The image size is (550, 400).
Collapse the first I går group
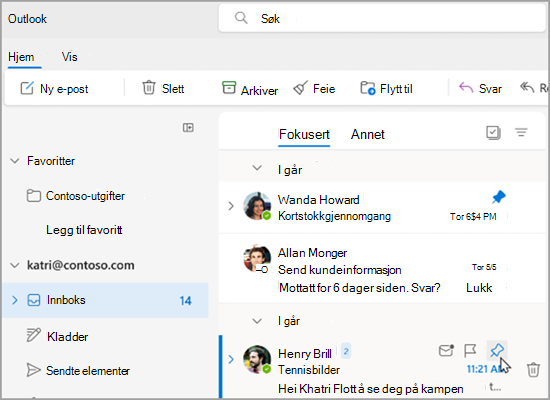pos(257,168)
